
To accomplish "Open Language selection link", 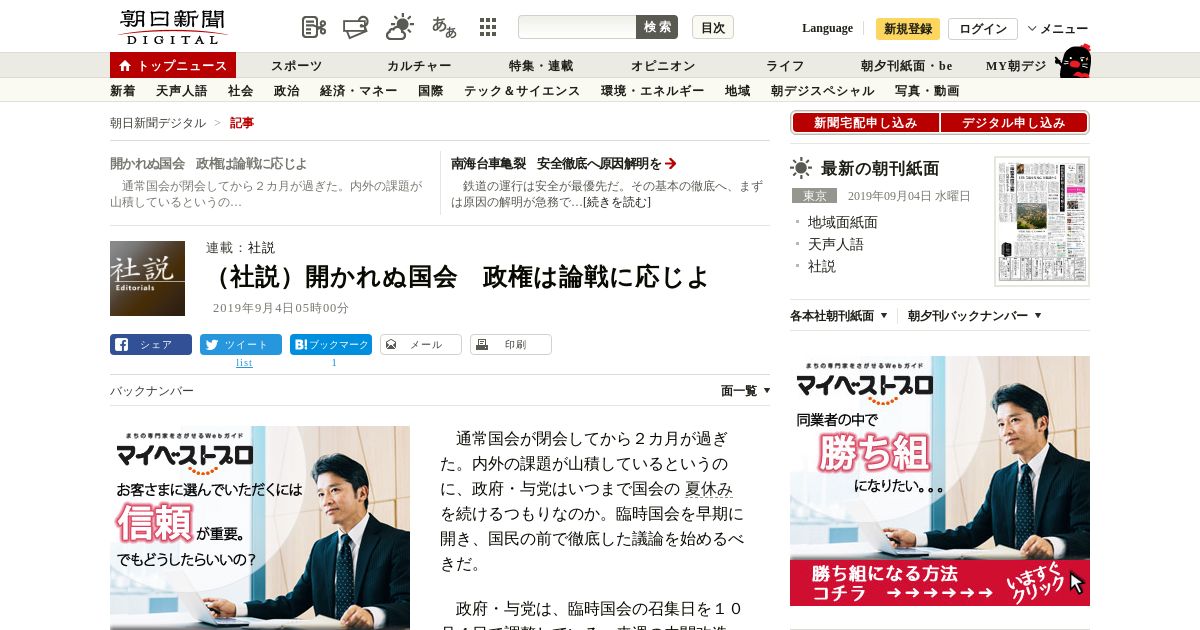I will pyautogui.click(x=827, y=28).
